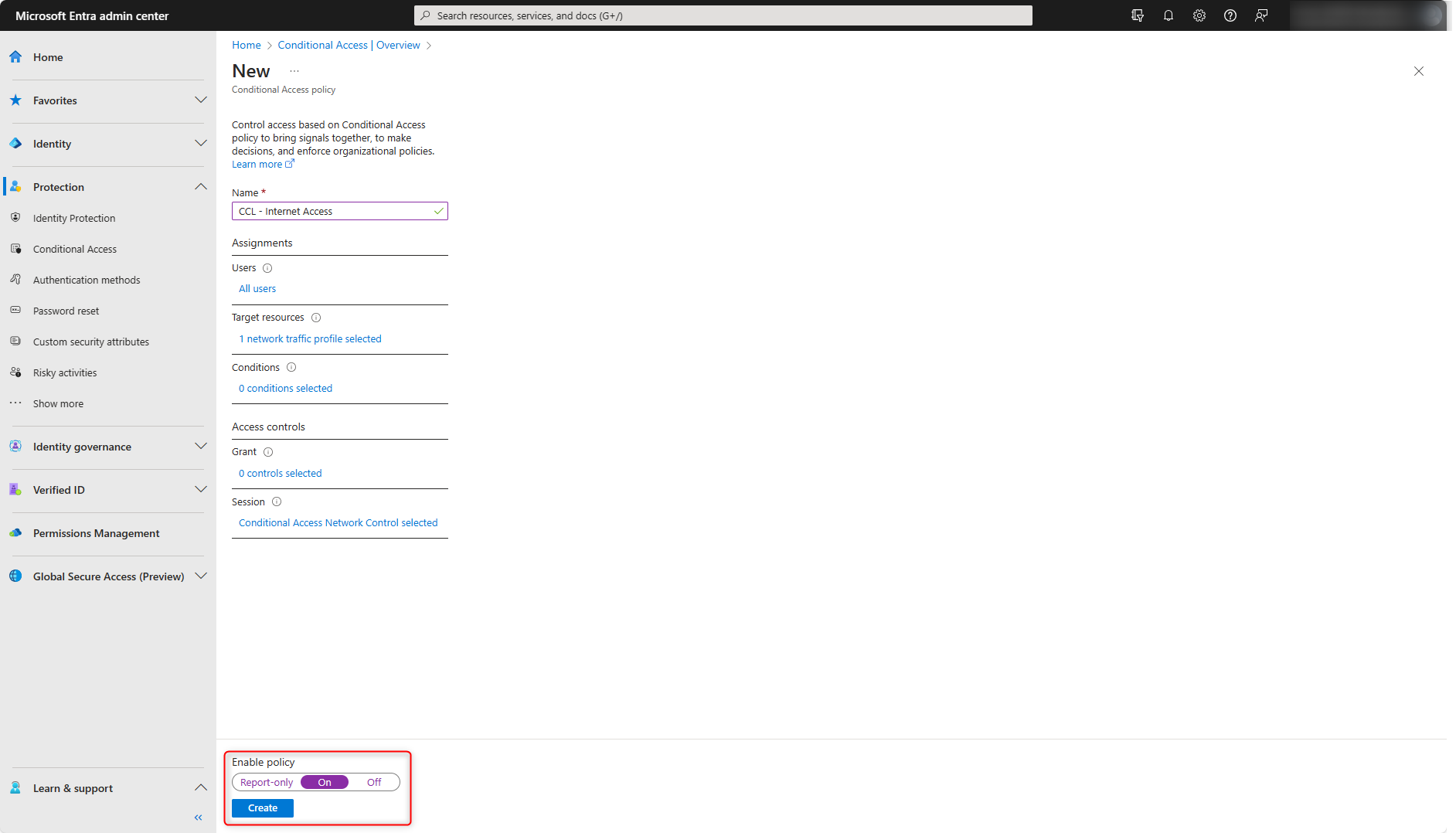Expand the Identity governance section
This screenshot has width=1456, height=833.
200,446
